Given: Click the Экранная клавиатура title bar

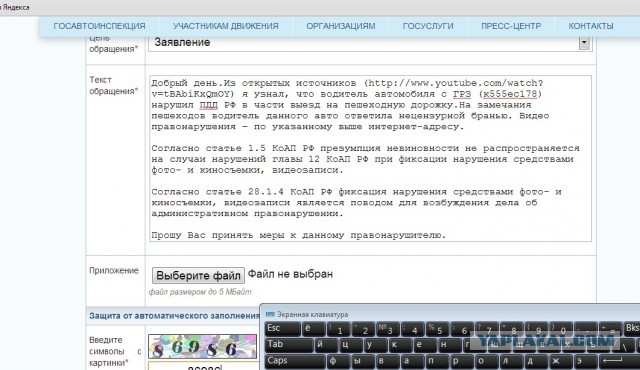Looking at the screenshot, I should pos(450,314).
